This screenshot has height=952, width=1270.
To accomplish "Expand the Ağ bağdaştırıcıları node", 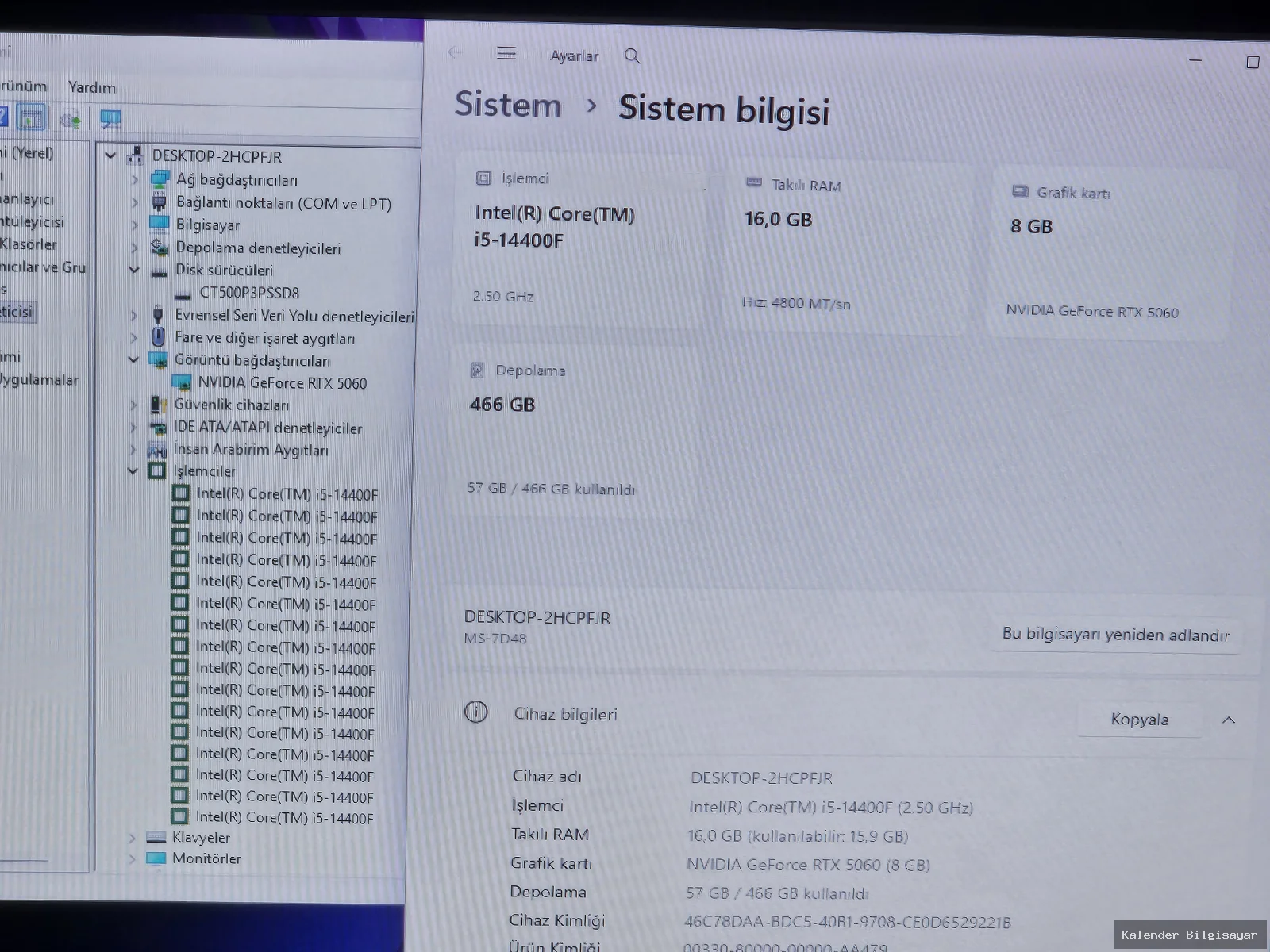I will pyautogui.click(x=134, y=180).
